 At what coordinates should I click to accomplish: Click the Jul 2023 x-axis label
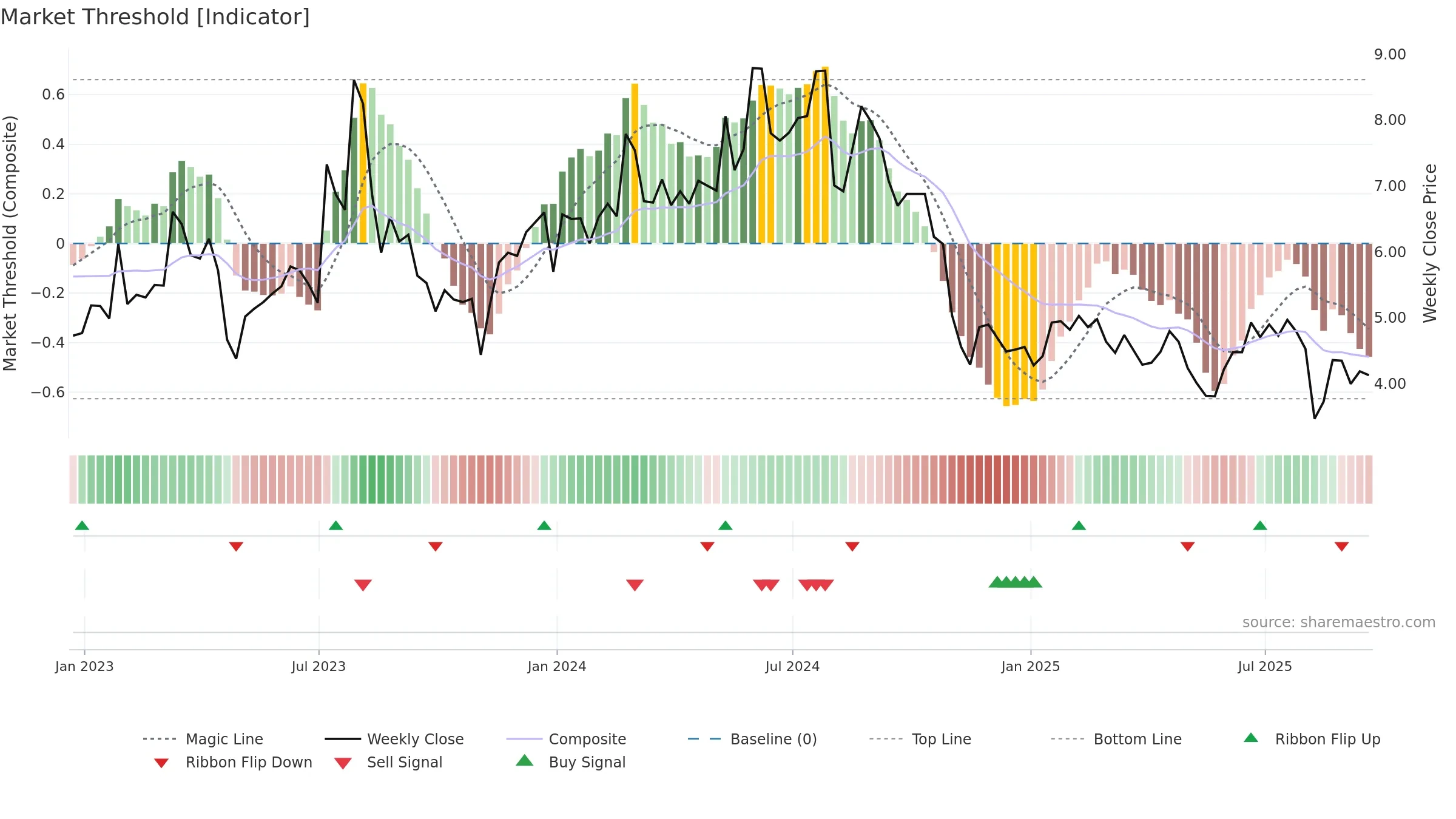[x=318, y=667]
